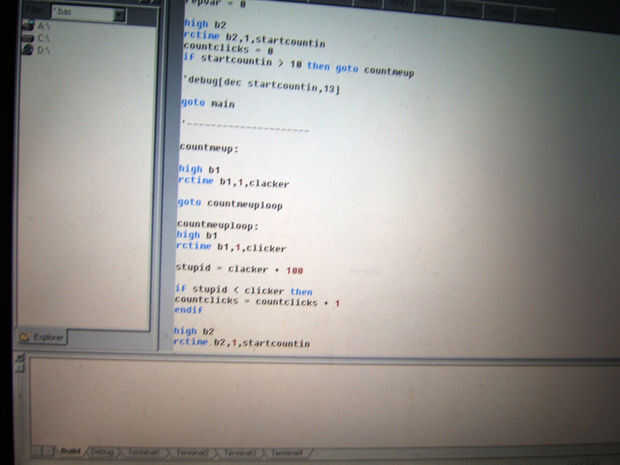Click the tab scroll arrow left of Build
Image resolution: width=620 pixels, height=465 pixels.
point(48,450)
